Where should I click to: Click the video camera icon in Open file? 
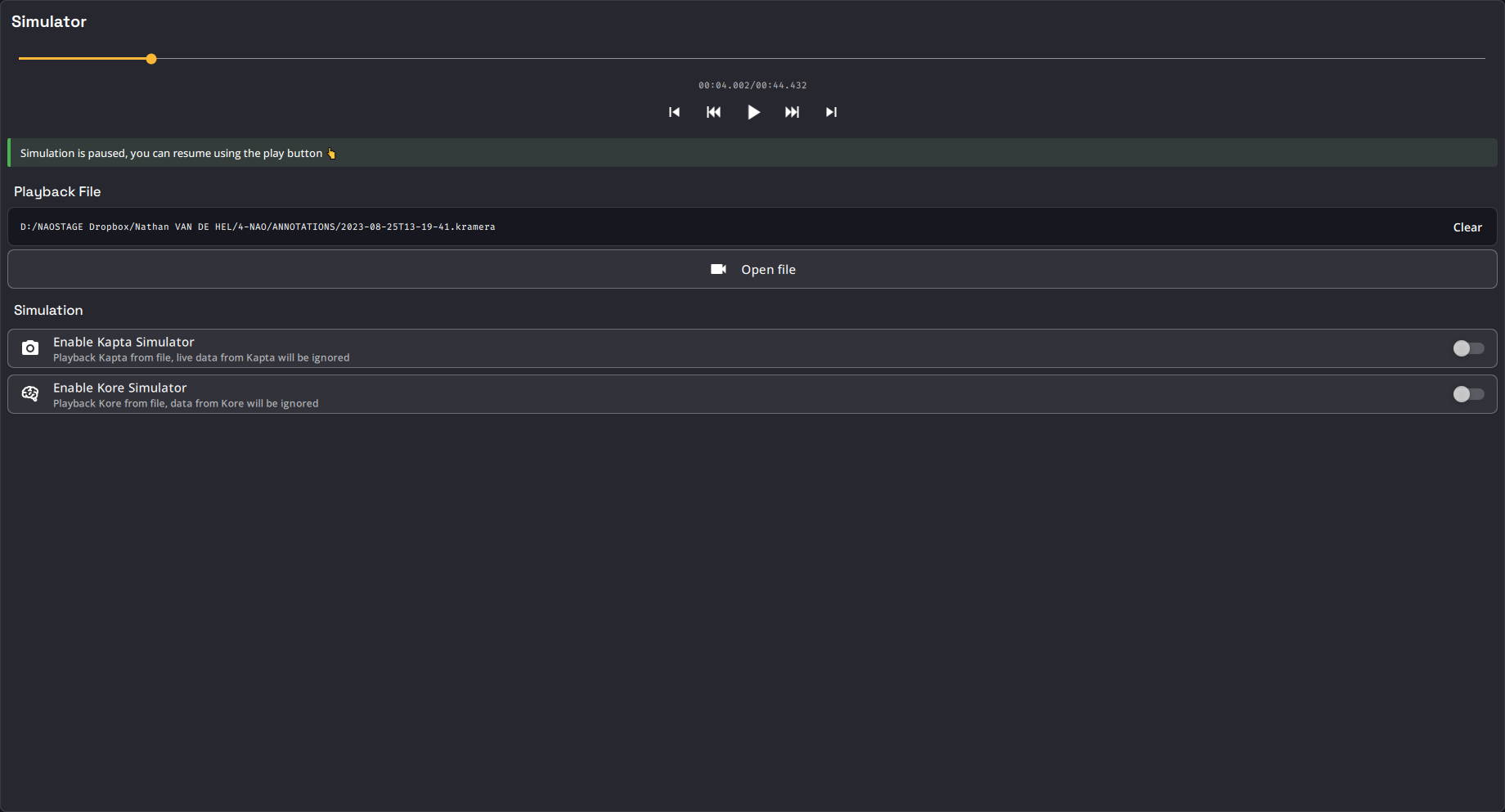click(718, 269)
